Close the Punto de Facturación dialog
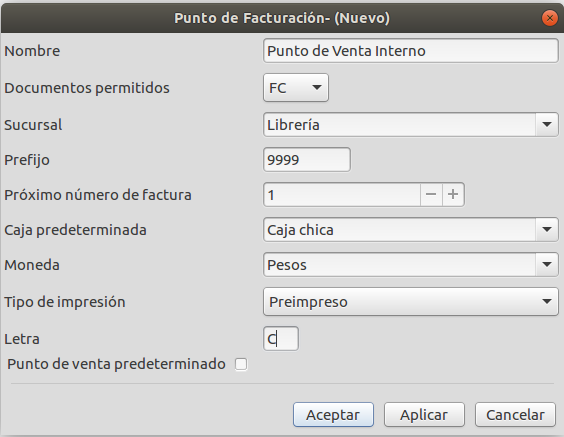Screen dimensions: 564x437 [550, 18]
